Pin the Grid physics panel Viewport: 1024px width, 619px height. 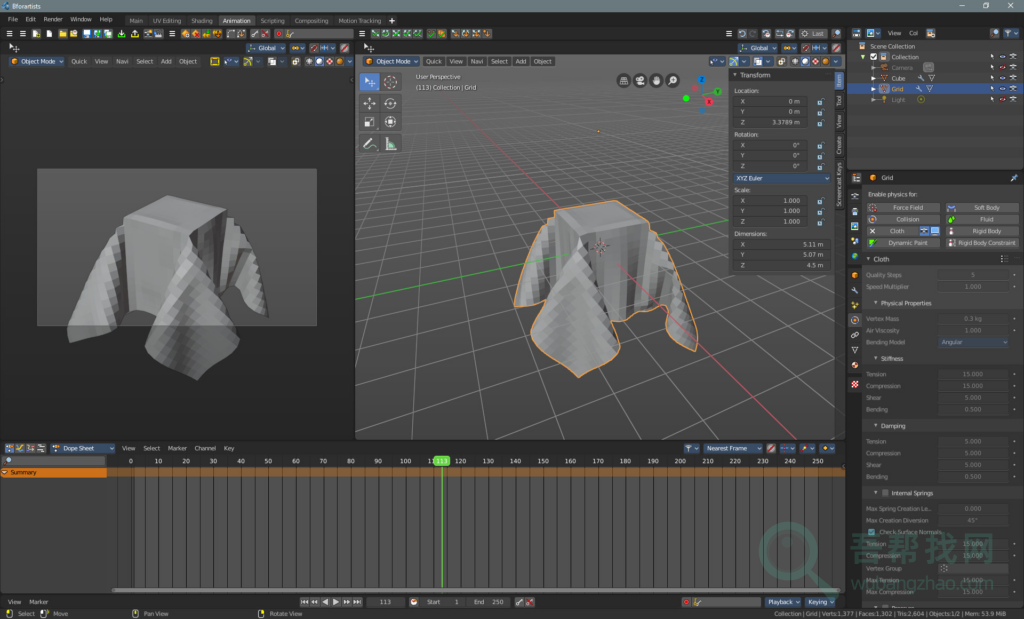click(1013, 177)
